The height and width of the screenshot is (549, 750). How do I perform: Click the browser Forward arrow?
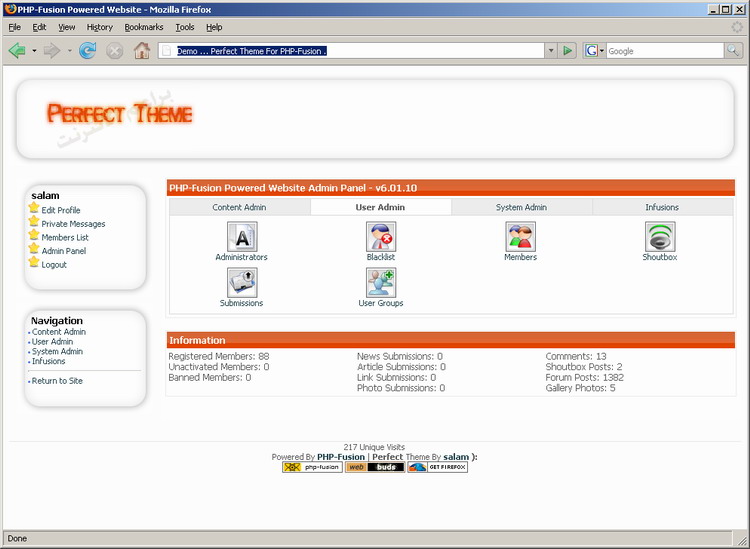[x=52, y=50]
